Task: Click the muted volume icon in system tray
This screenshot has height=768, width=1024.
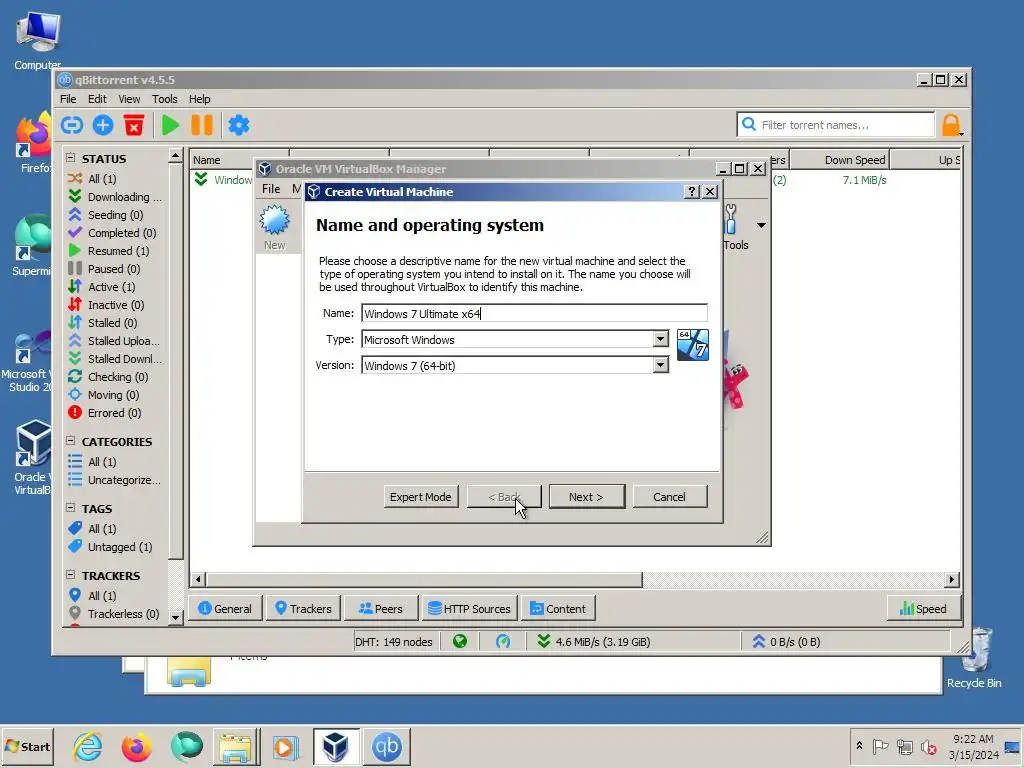Action: pyautogui.click(x=928, y=746)
